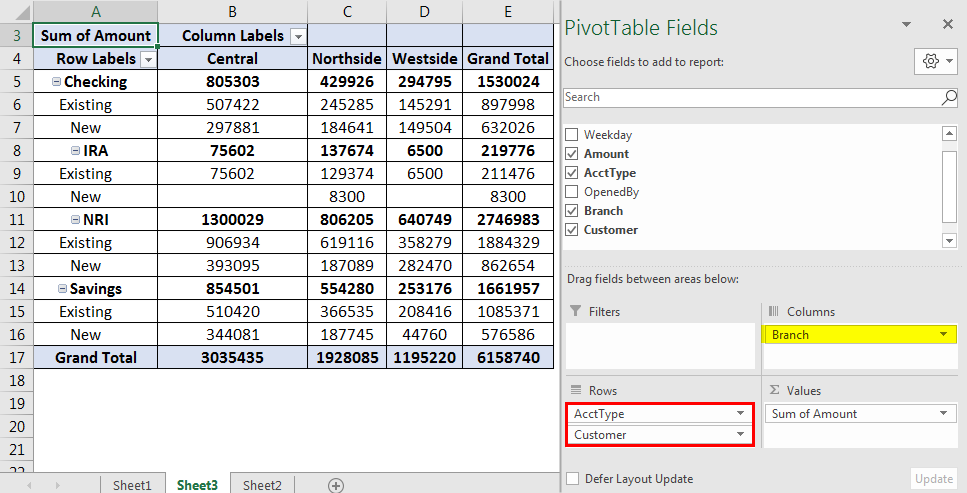Open the Column Labels filter dropdown
The height and width of the screenshot is (493, 967).
point(297,36)
